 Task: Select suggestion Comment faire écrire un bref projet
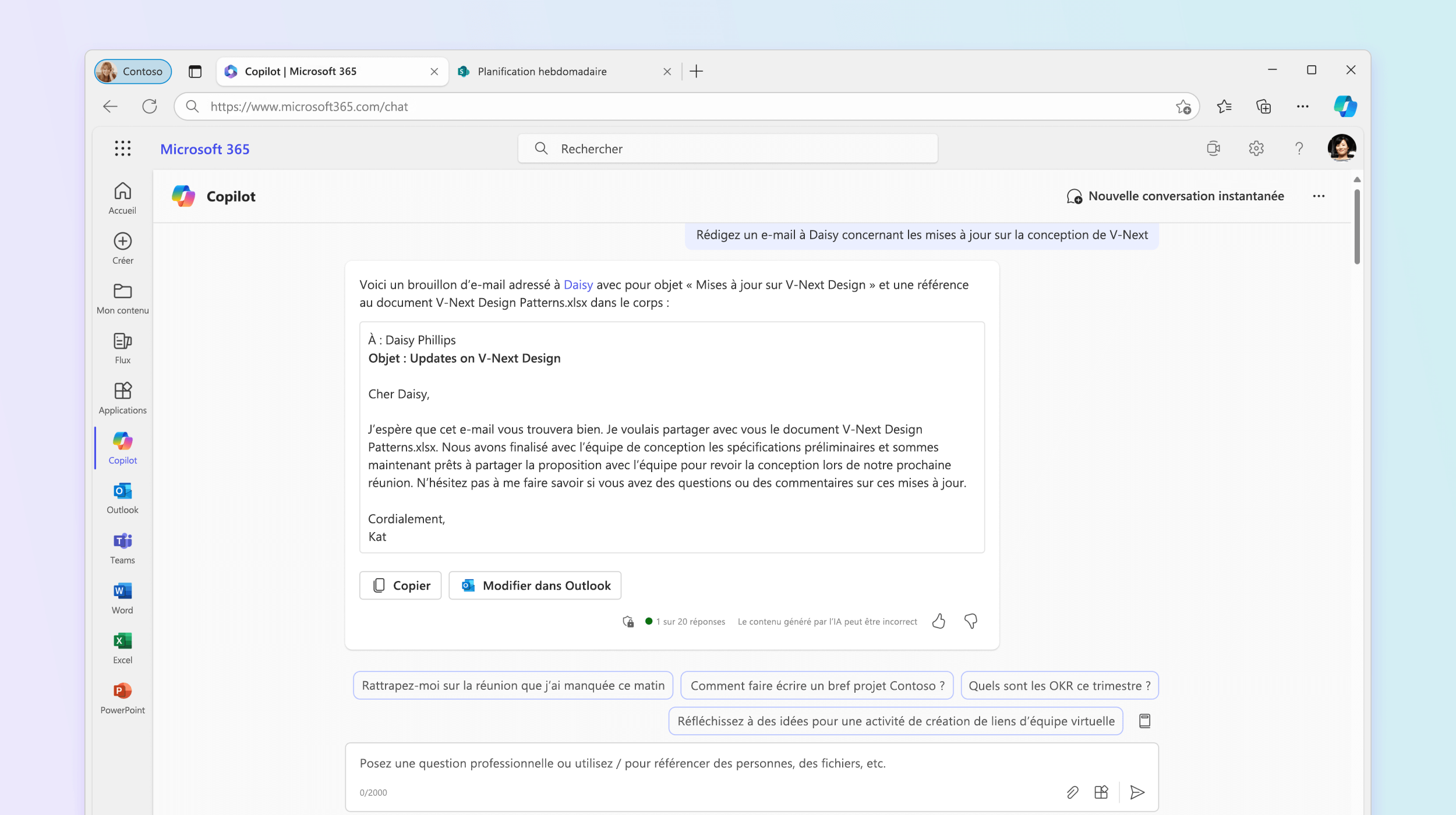click(x=817, y=685)
